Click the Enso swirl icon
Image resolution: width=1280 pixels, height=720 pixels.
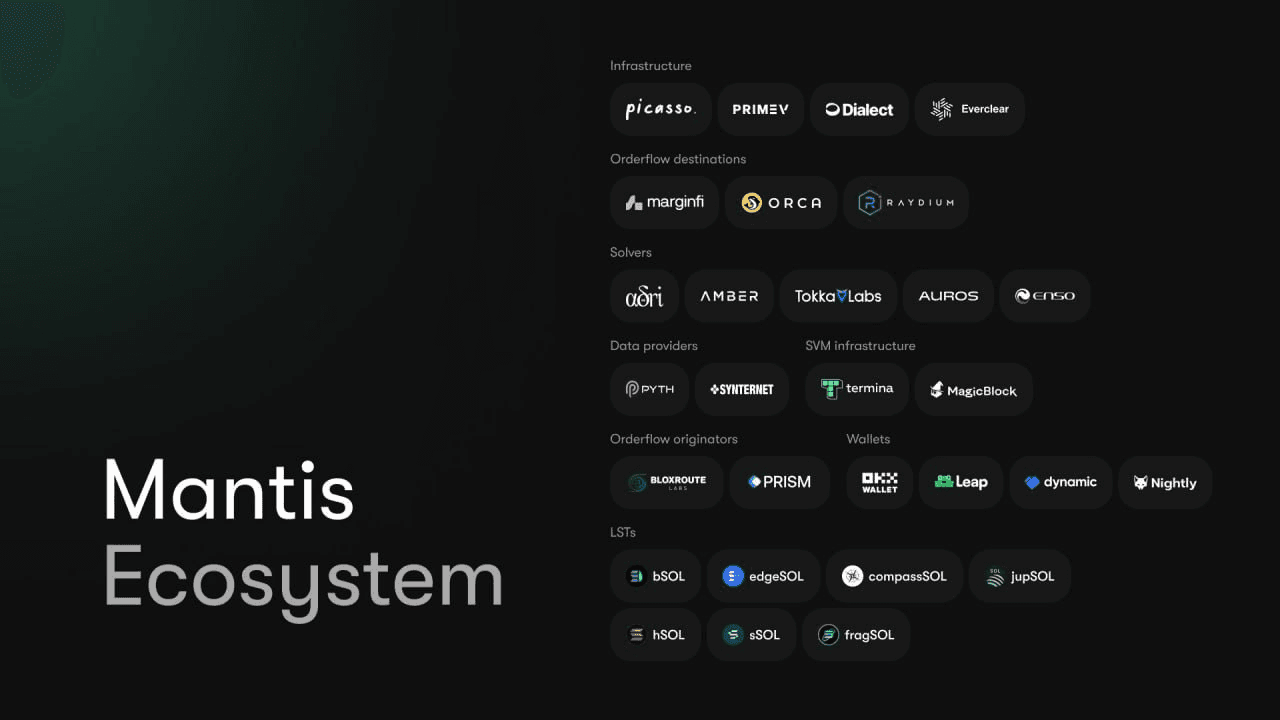point(1023,296)
